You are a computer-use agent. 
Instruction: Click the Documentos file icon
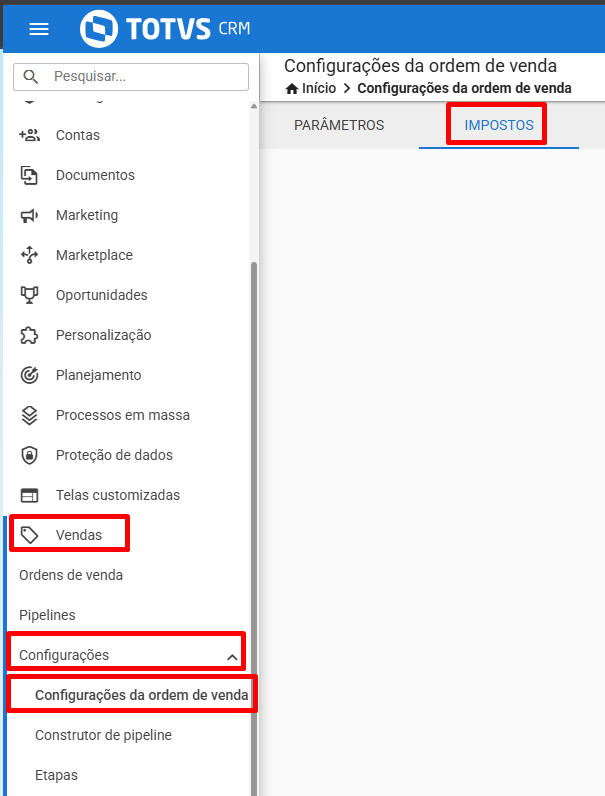point(29,175)
